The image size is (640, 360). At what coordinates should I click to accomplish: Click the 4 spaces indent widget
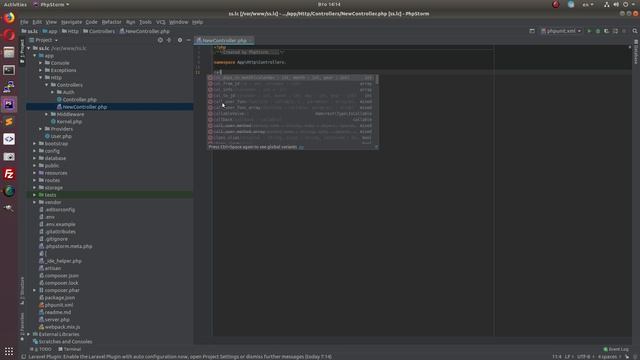point(608,357)
